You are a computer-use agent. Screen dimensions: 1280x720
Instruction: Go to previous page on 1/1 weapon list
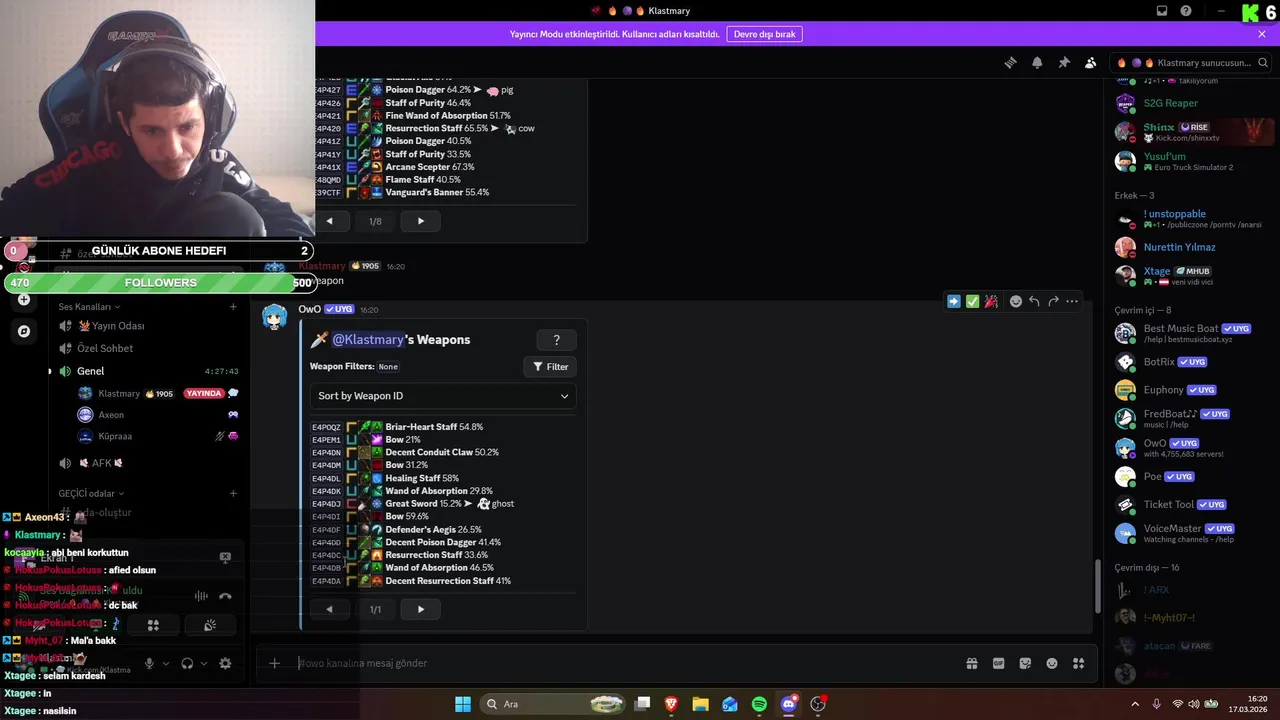[329, 609]
